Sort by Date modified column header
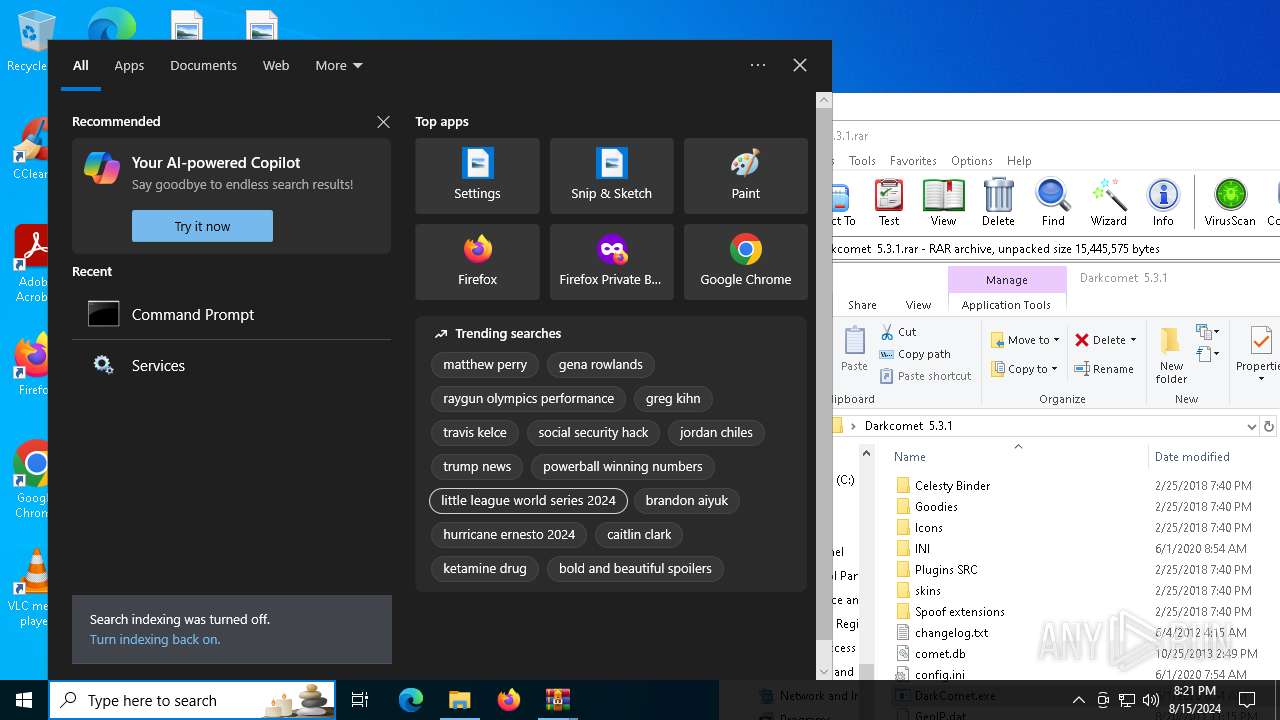The width and height of the screenshot is (1280, 720). (x=1192, y=456)
